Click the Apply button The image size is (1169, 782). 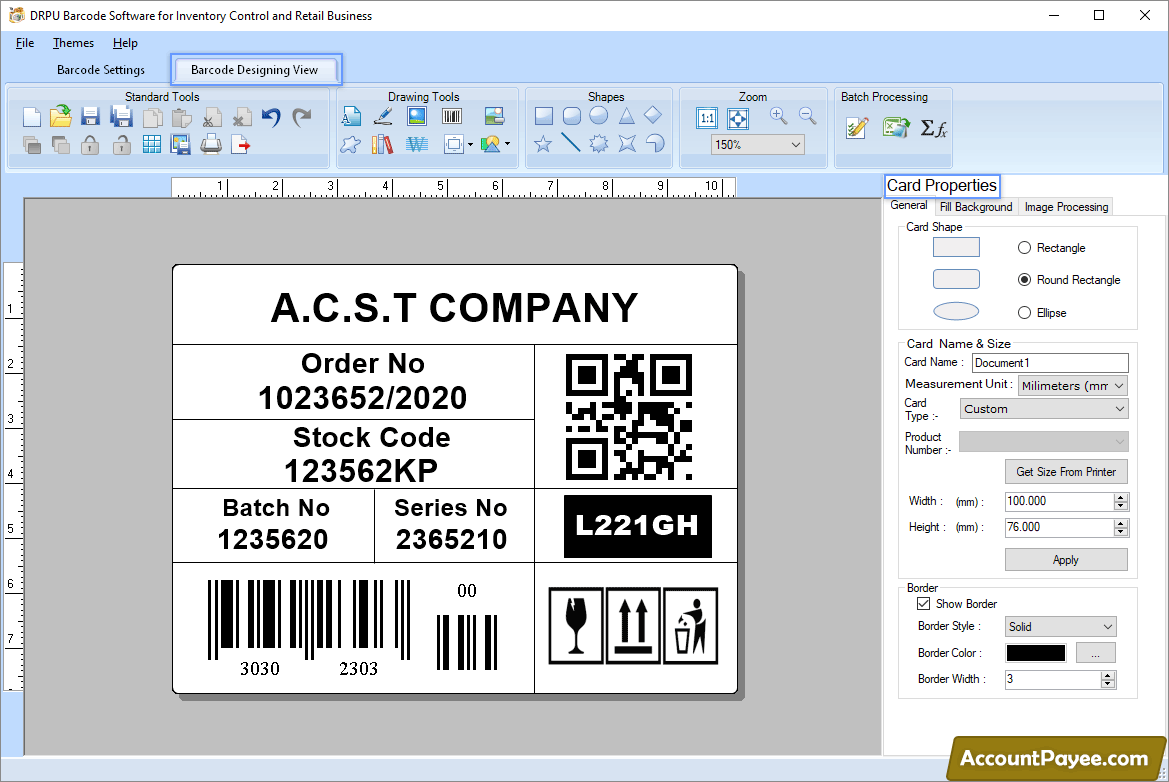(x=1066, y=560)
